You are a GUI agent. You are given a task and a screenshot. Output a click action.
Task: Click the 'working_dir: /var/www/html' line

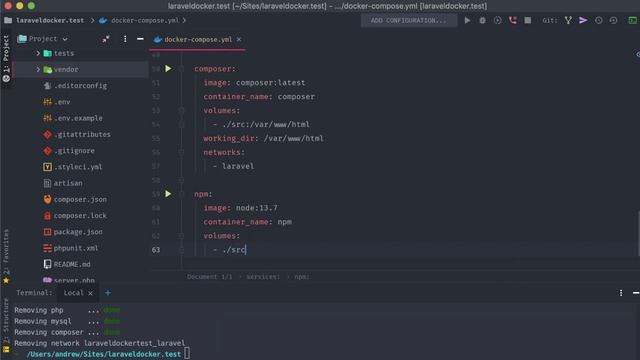click(x=263, y=138)
